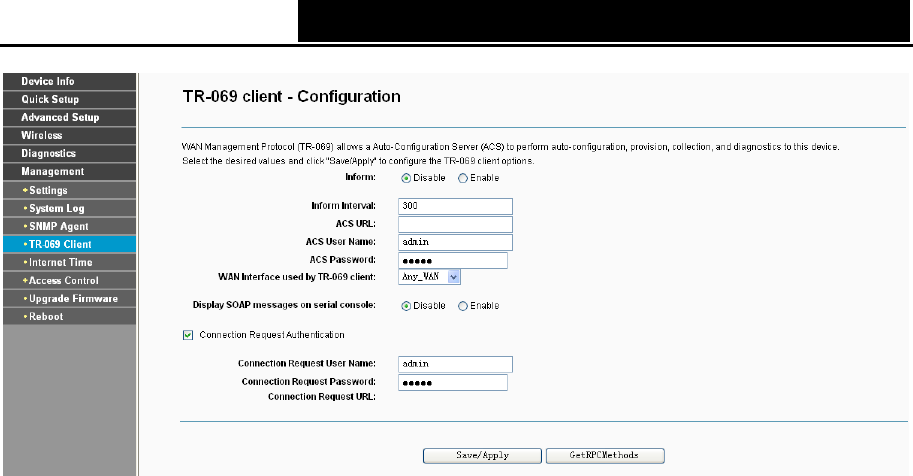Click the Save/Apply button

tap(482, 456)
